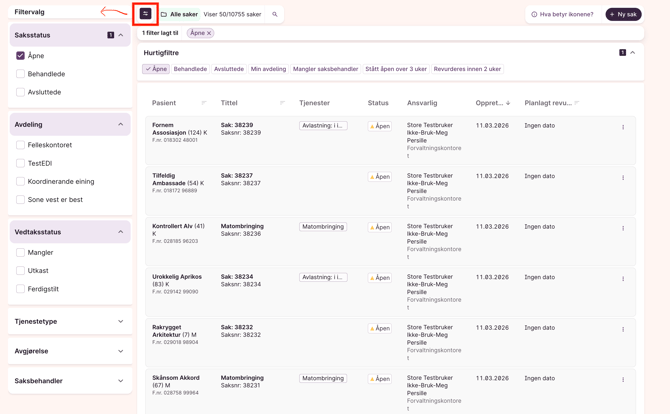Viewport: 670px width, 414px height.
Task: Expand the Avgjørelse filter section
Action: pyautogui.click(x=121, y=352)
